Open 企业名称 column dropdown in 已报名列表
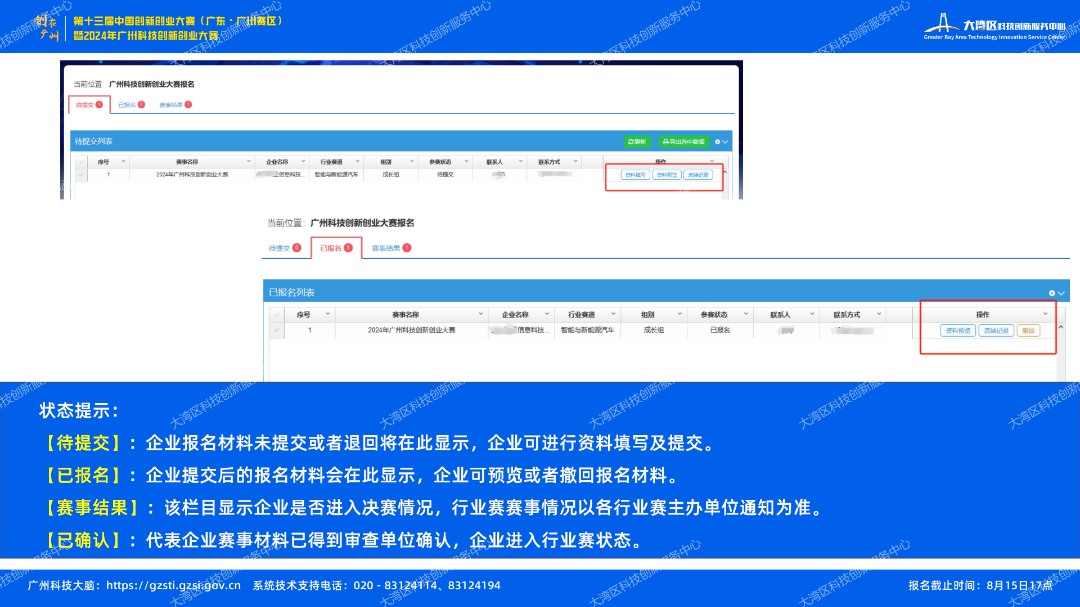This screenshot has height=607, width=1080. coord(547,314)
